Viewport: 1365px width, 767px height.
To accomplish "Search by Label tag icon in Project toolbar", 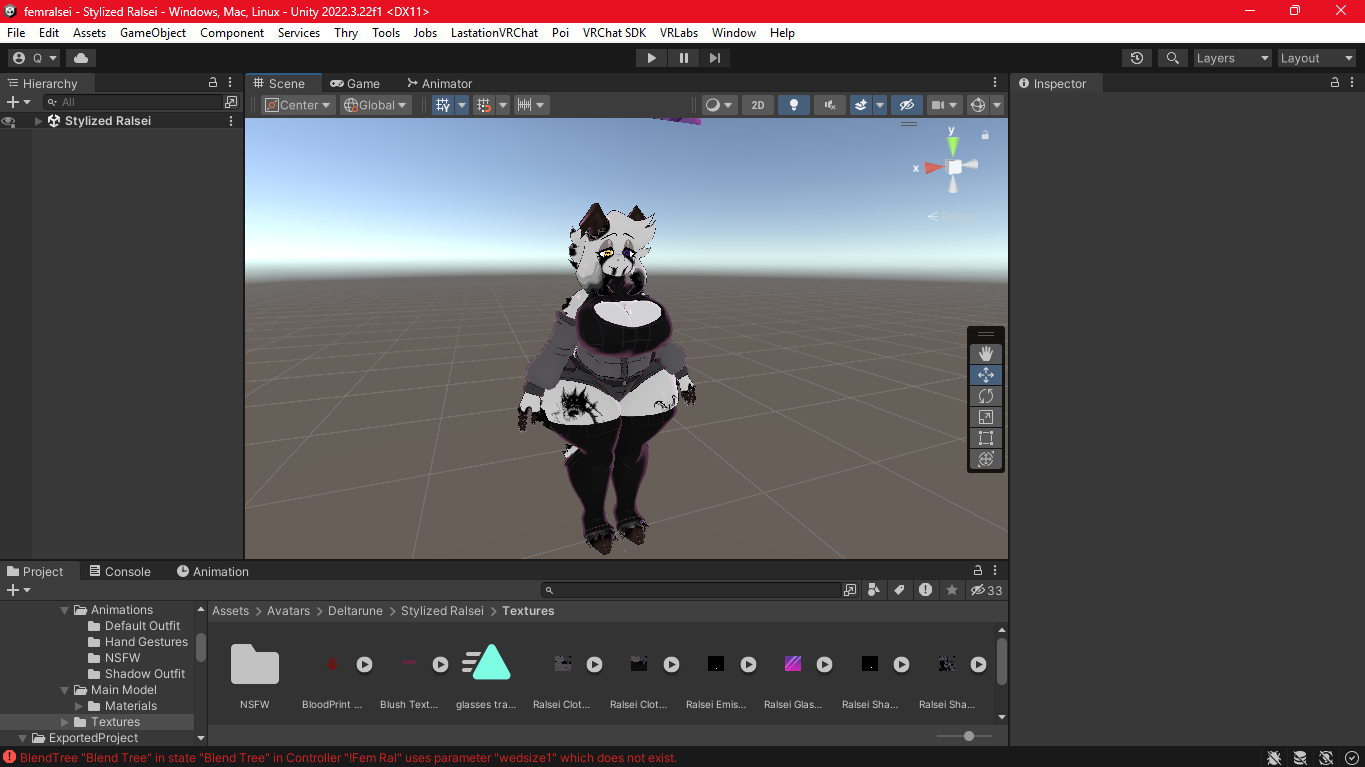I will [899, 590].
